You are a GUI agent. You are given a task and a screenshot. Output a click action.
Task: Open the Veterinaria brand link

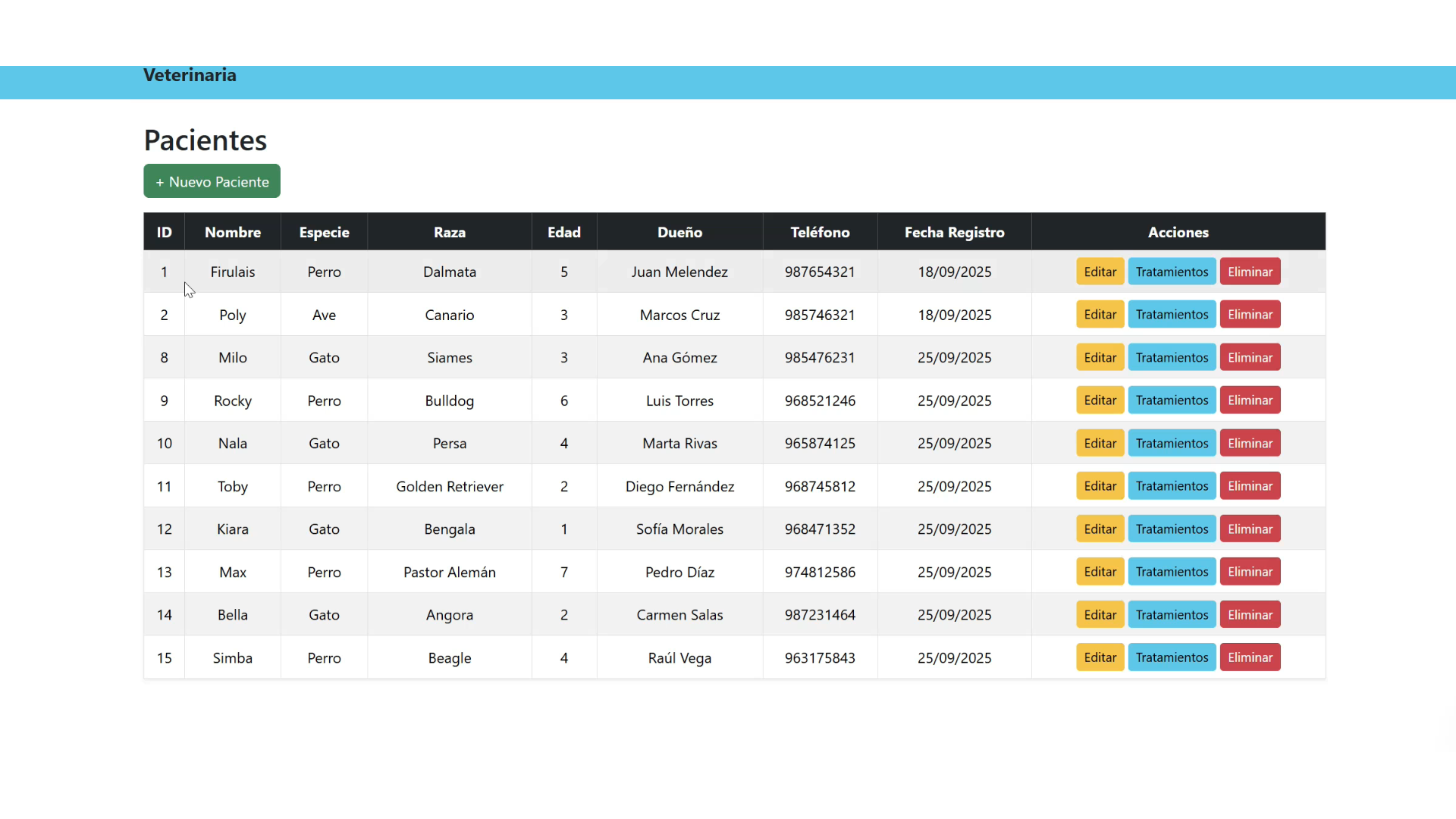click(x=190, y=75)
